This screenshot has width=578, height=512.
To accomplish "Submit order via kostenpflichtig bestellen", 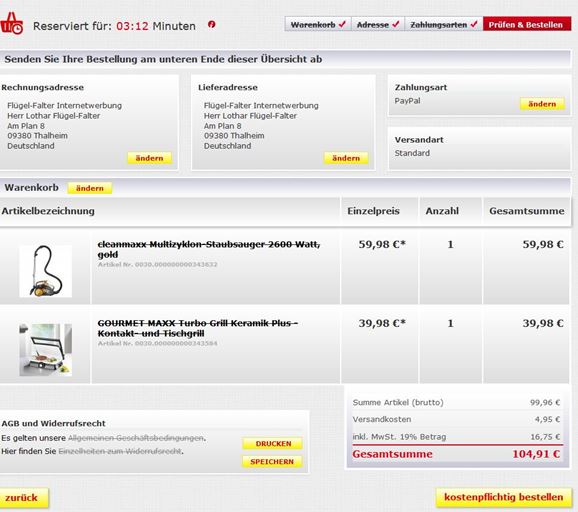I will (504, 497).
